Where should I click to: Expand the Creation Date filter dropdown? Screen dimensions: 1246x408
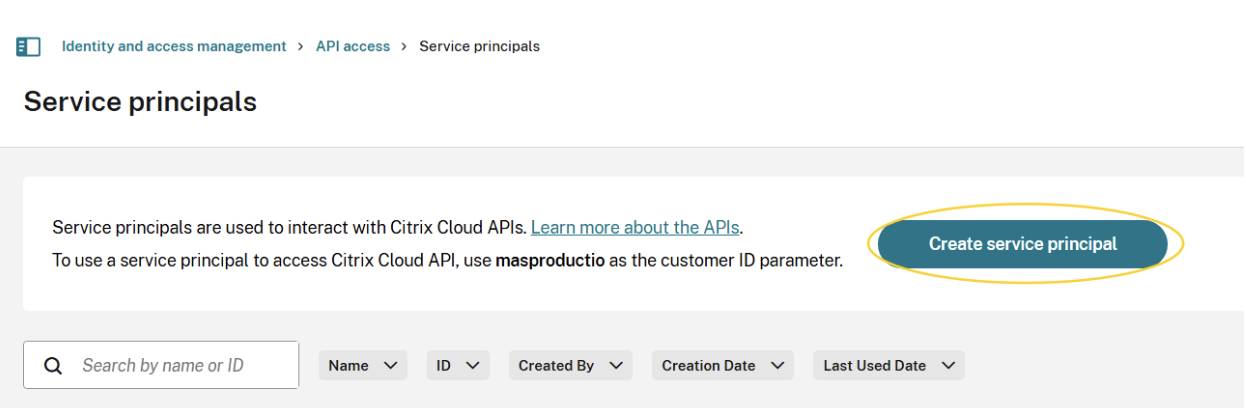coord(722,366)
